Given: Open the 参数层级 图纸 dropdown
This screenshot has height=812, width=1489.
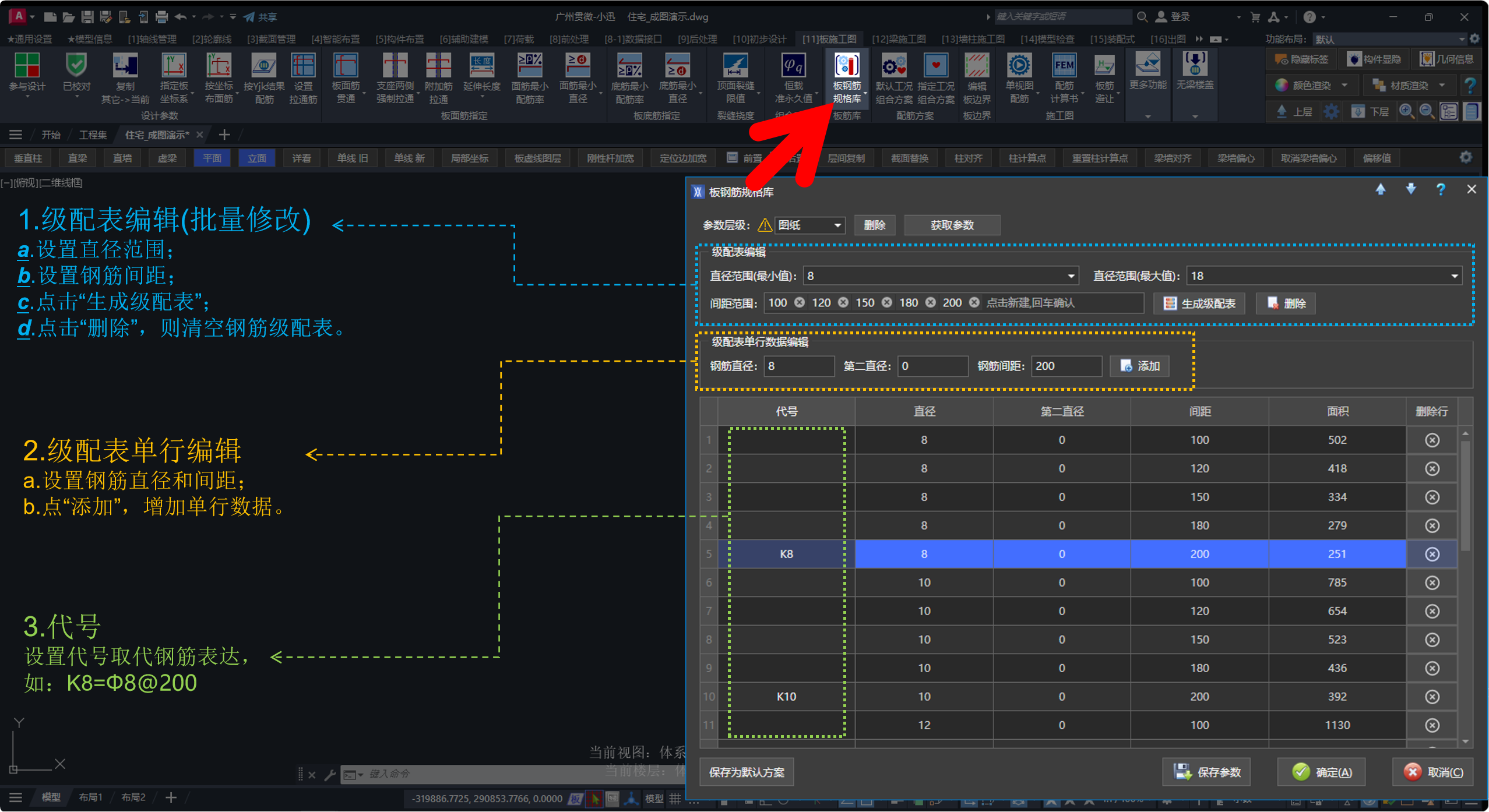Looking at the screenshot, I should (810, 225).
